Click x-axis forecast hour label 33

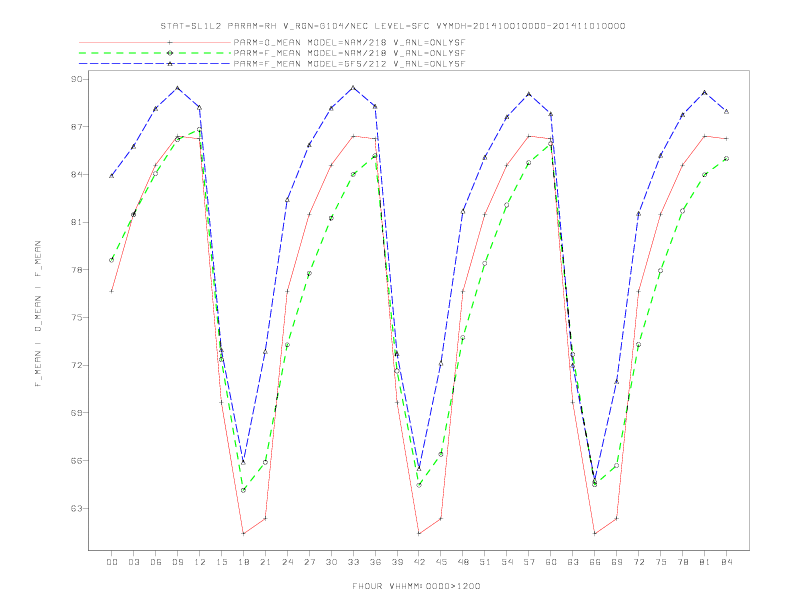click(353, 562)
